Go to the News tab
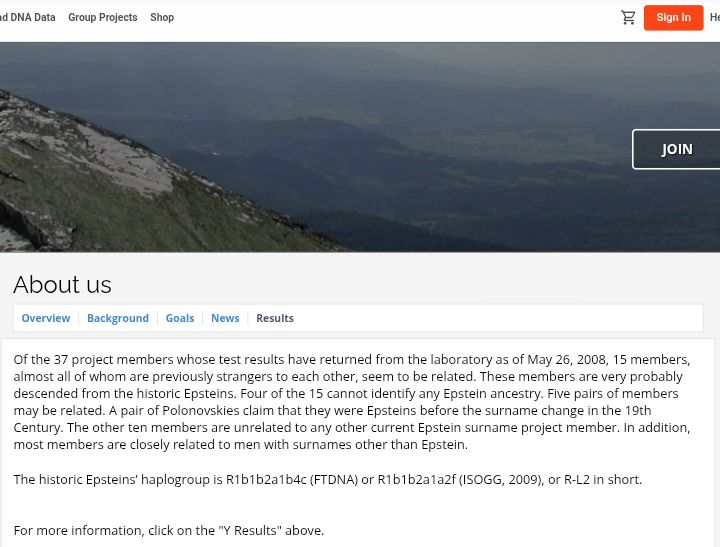The height and width of the screenshot is (547, 720). [225, 318]
